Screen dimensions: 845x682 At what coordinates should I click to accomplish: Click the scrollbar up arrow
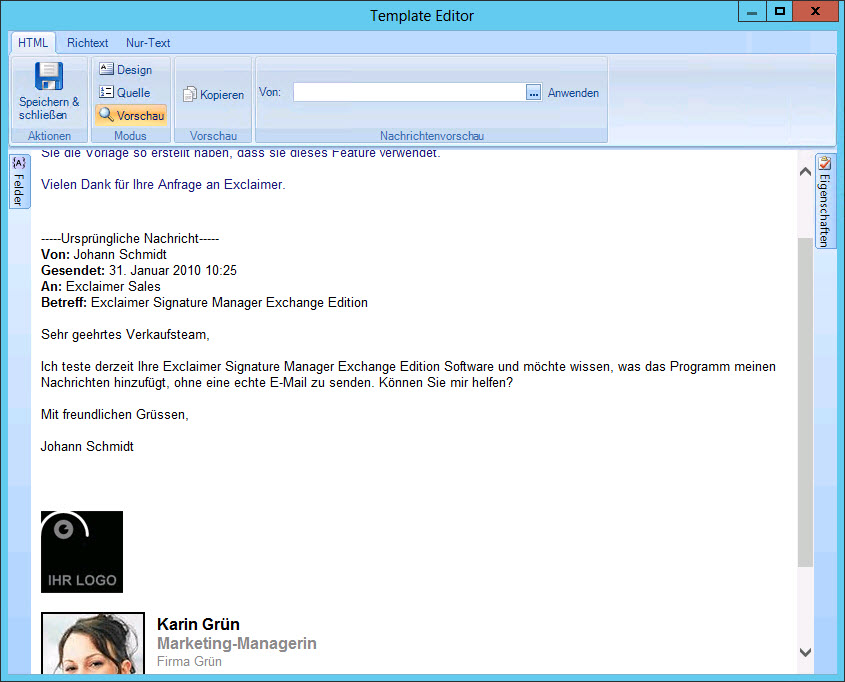pos(806,171)
